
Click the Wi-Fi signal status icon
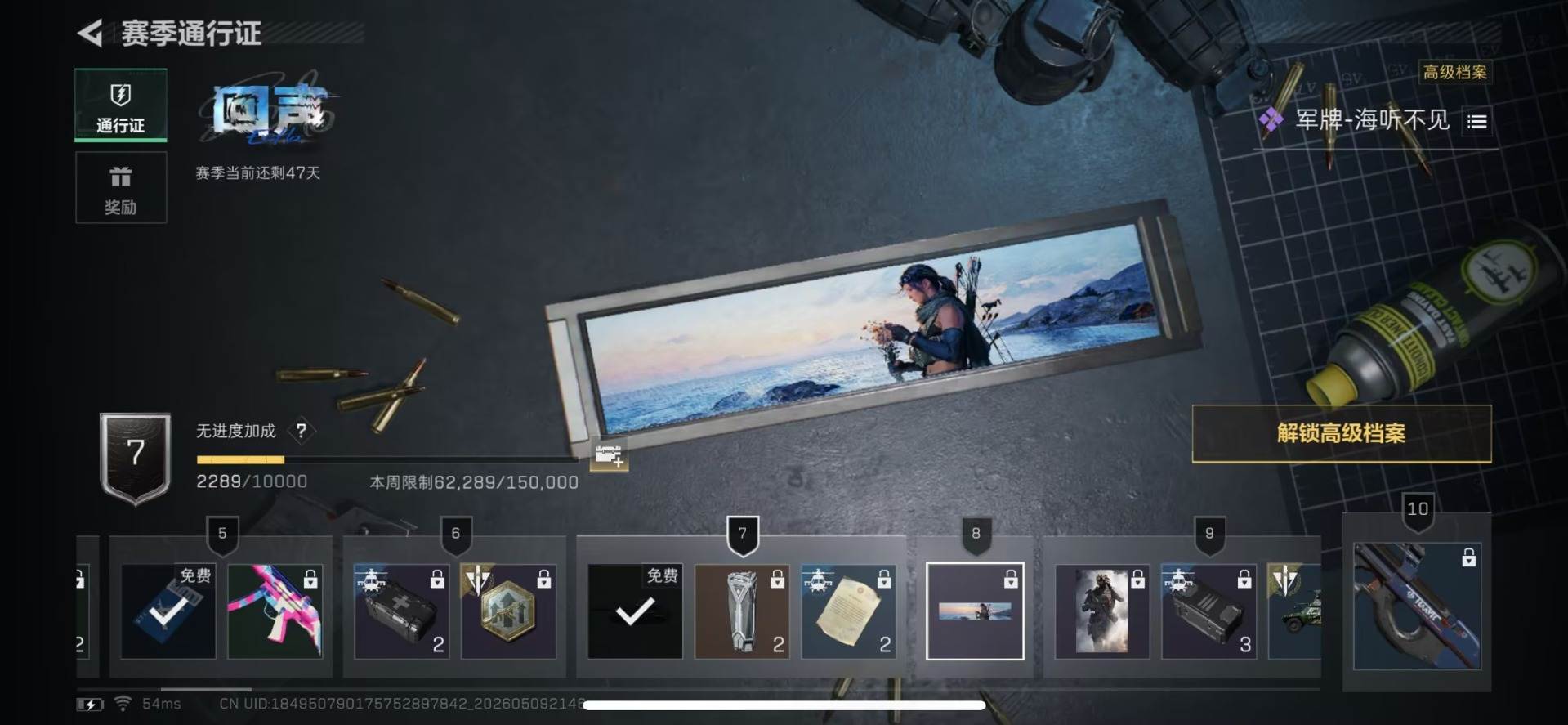pyautogui.click(x=123, y=703)
